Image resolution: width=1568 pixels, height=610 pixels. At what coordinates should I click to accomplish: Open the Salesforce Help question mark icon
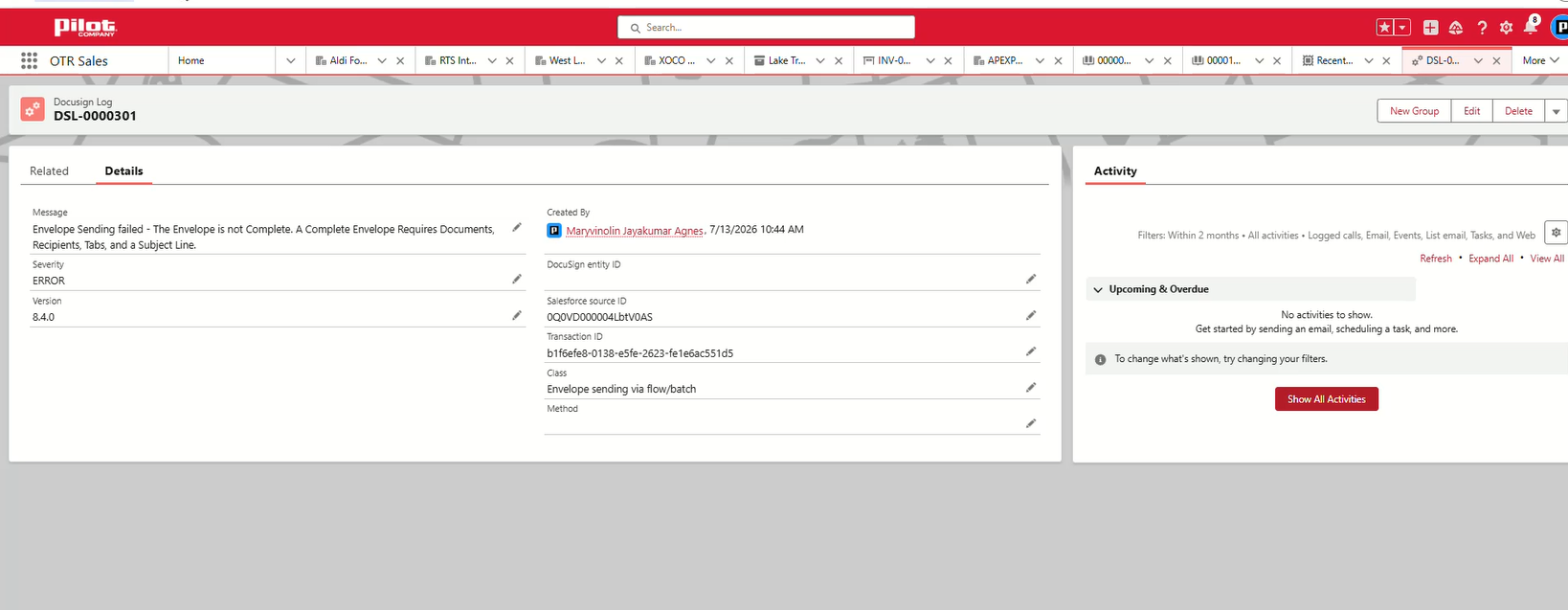1482,28
